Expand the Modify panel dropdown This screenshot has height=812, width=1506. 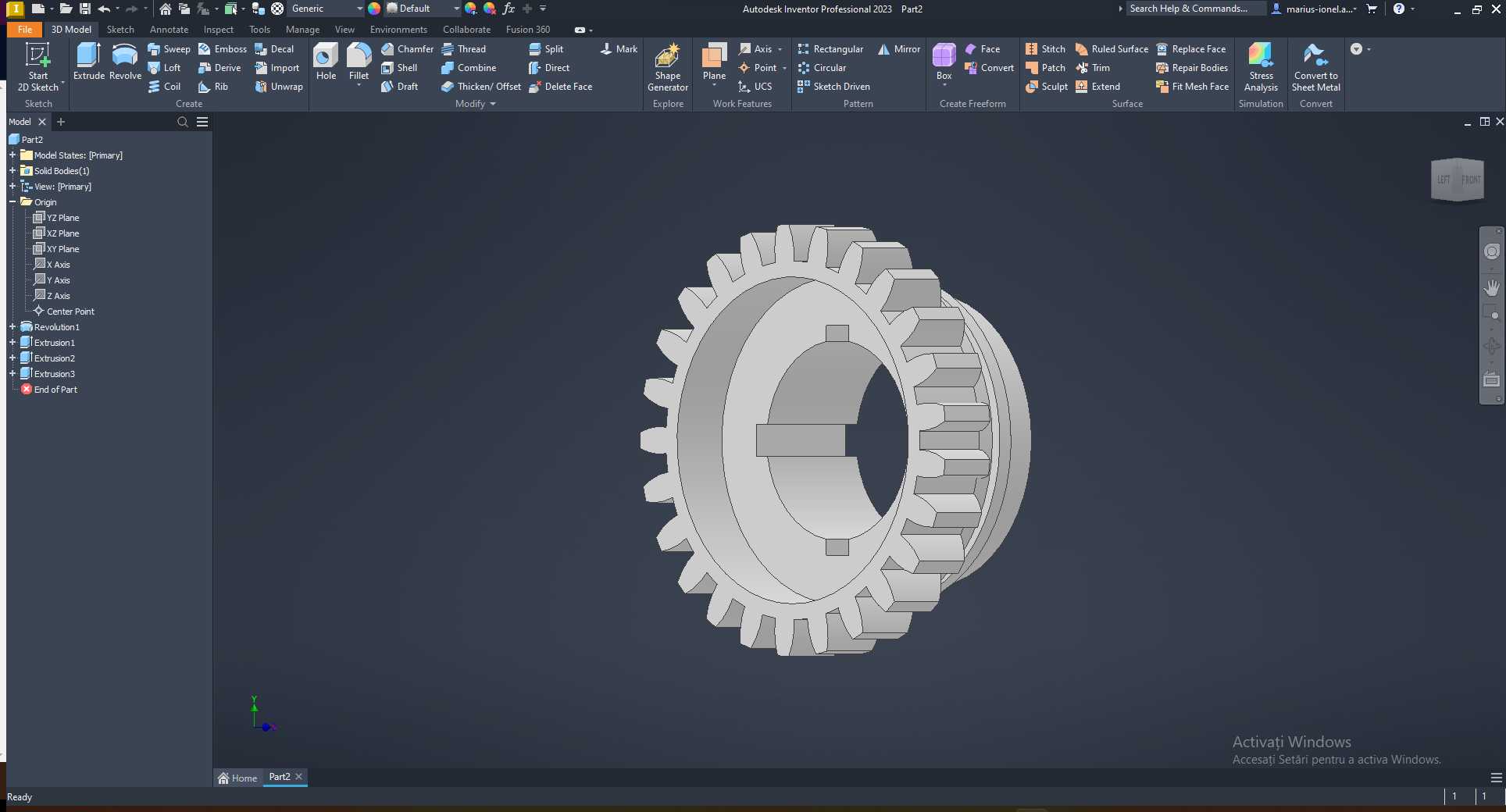tap(493, 104)
